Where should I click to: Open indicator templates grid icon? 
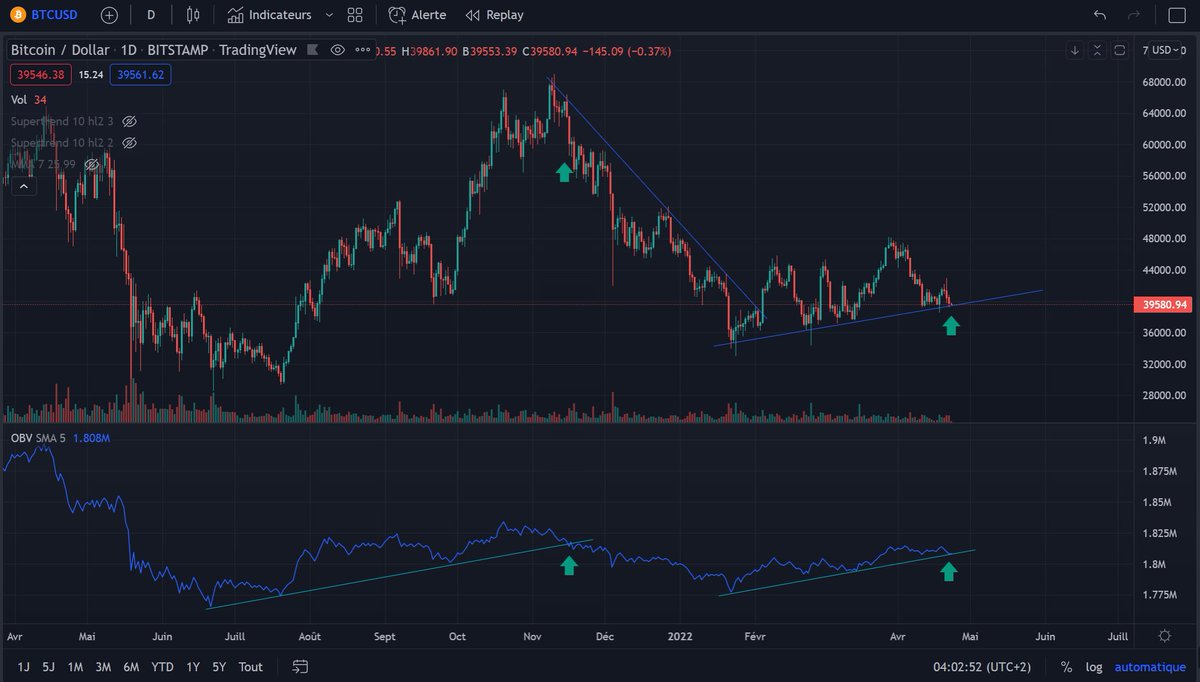point(355,15)
